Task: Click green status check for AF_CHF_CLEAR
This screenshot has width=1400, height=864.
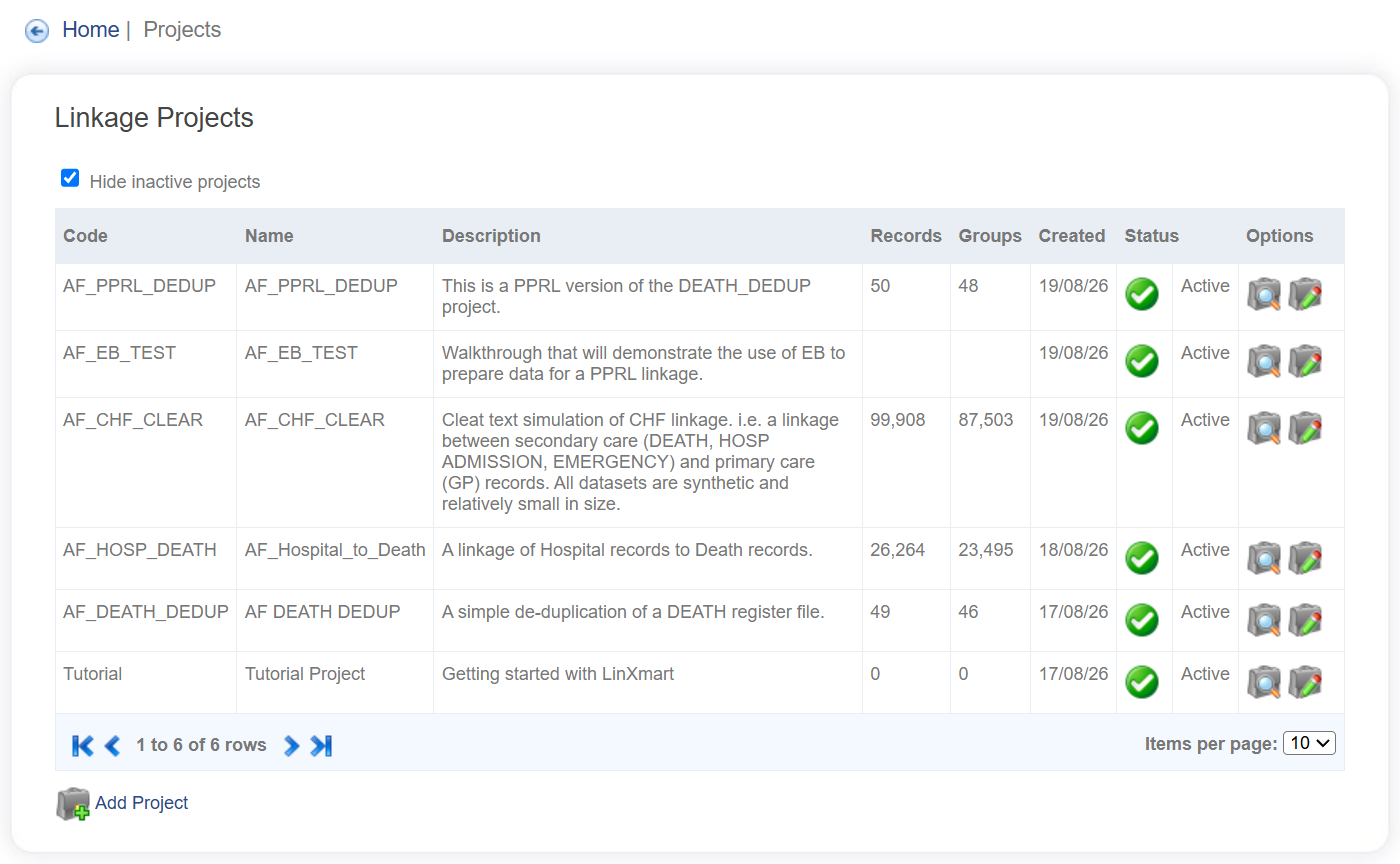Action: click(x=1142, y=428)
